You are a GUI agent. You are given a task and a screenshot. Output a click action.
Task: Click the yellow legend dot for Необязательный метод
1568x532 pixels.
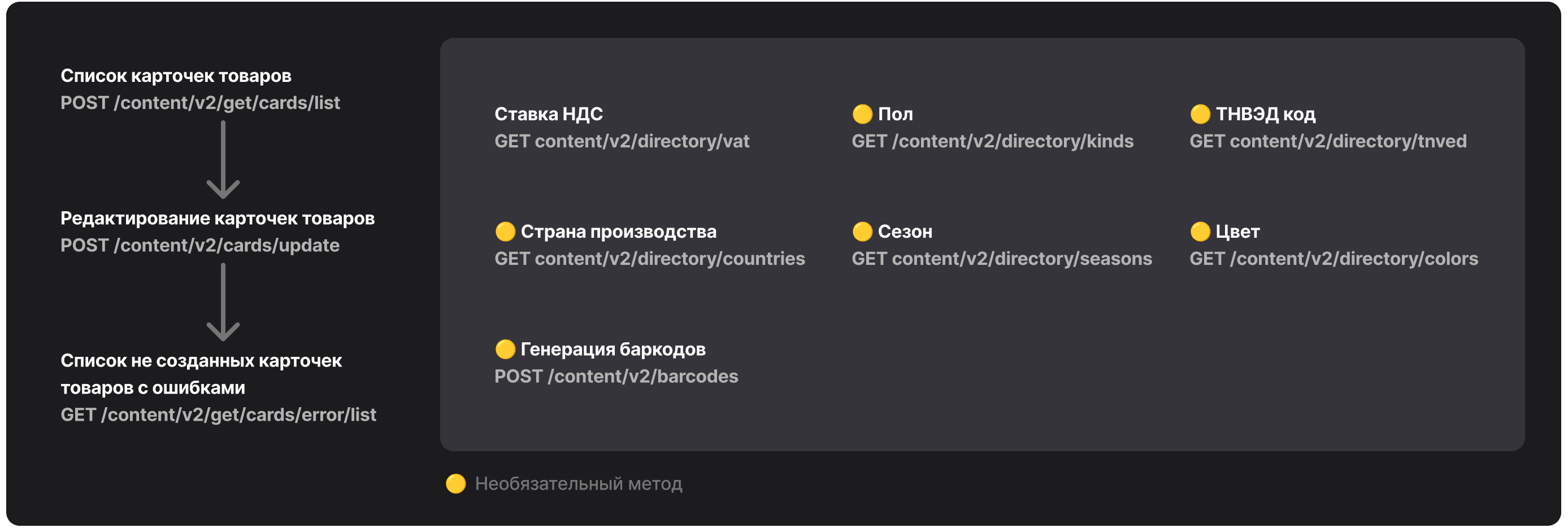pyautogui.click(x=455, y=484)
